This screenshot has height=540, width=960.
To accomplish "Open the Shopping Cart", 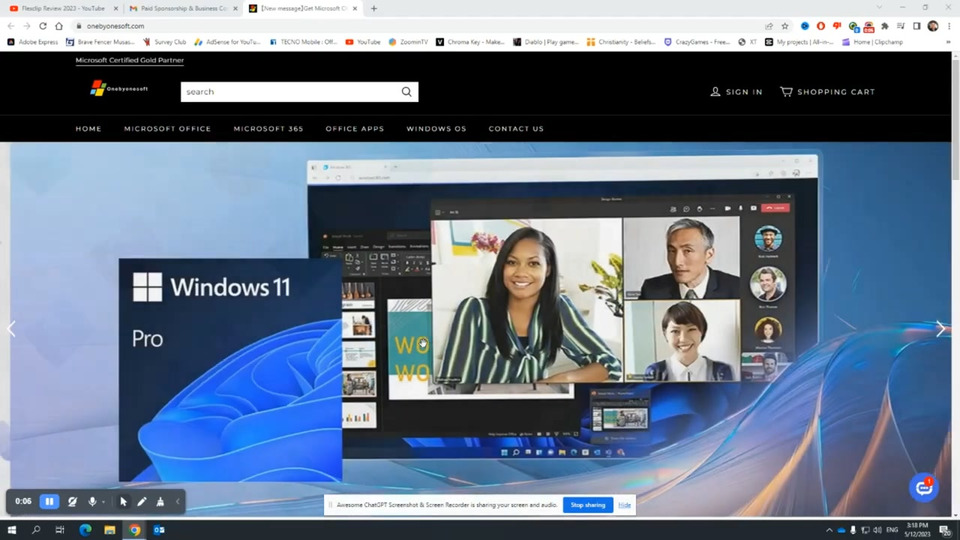I will pos(827,92).
